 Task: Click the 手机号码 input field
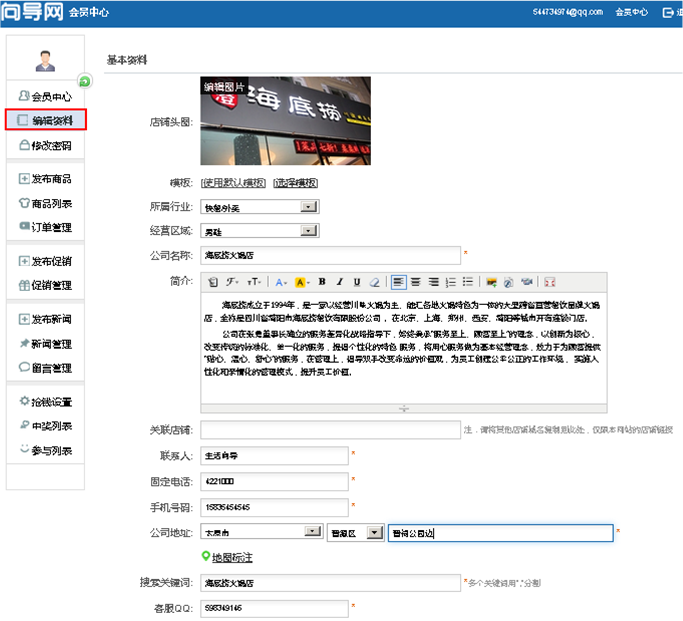pyautogui.click(x=274, y=507)
